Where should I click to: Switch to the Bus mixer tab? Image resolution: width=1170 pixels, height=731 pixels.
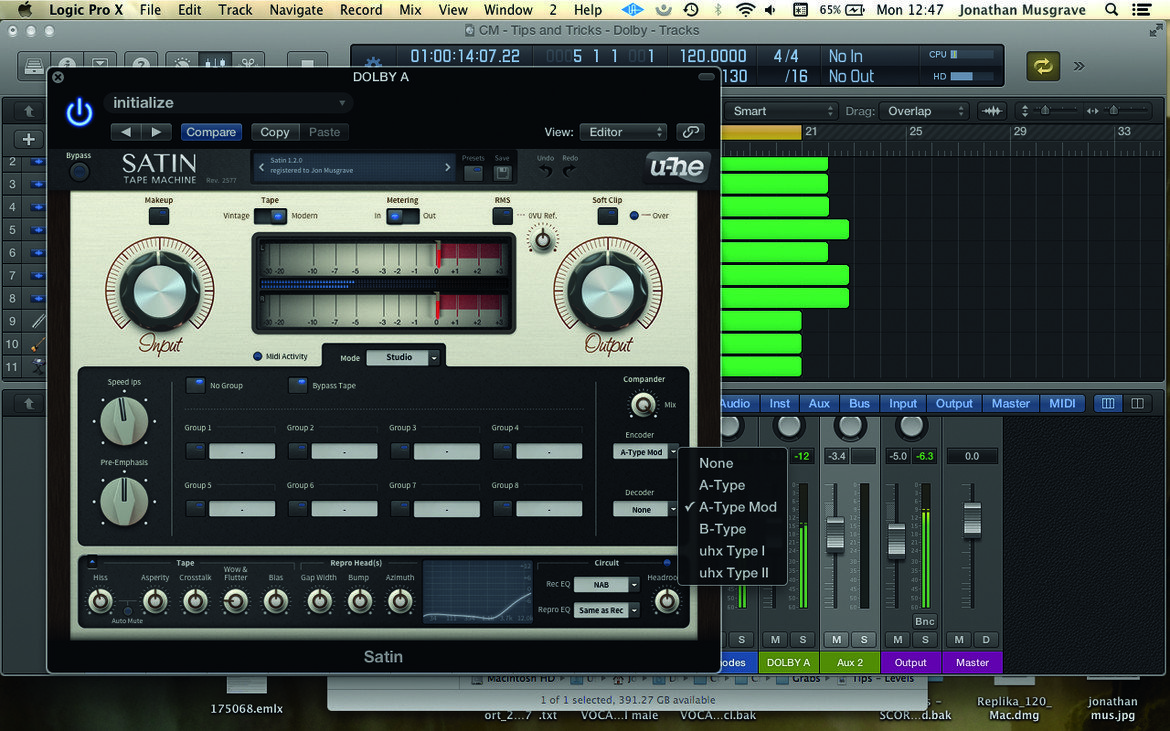click(x=859, y=404)
